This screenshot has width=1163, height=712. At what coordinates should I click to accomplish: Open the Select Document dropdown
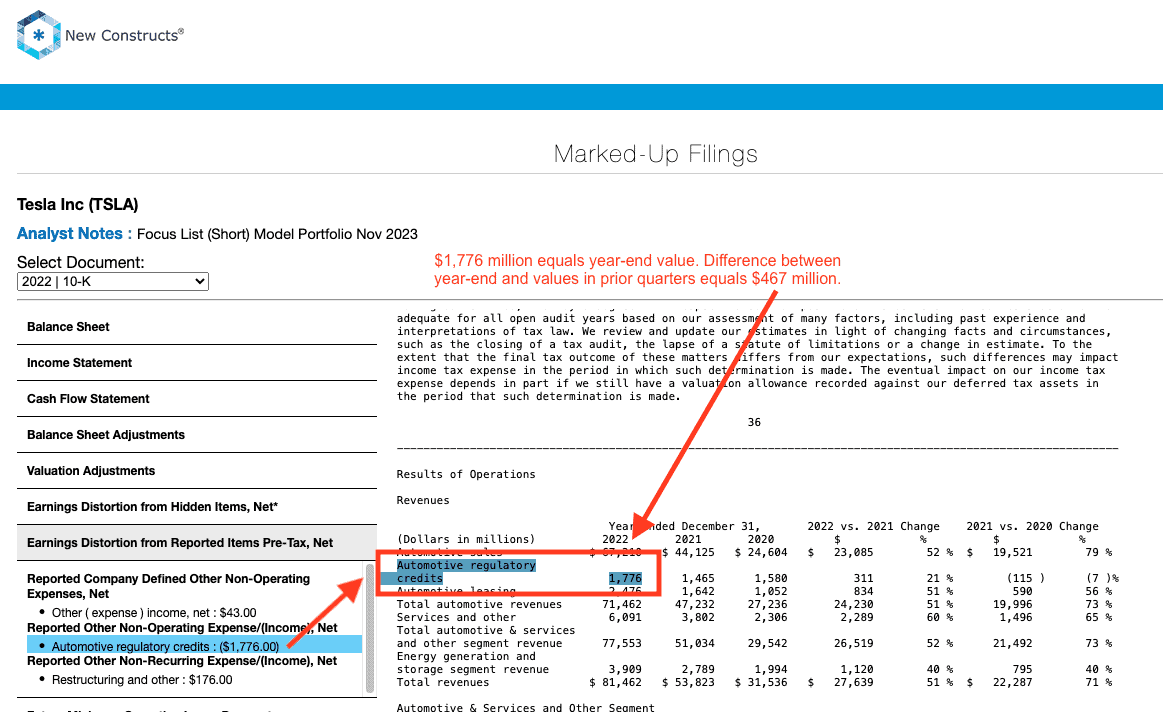tap(113, 282)
